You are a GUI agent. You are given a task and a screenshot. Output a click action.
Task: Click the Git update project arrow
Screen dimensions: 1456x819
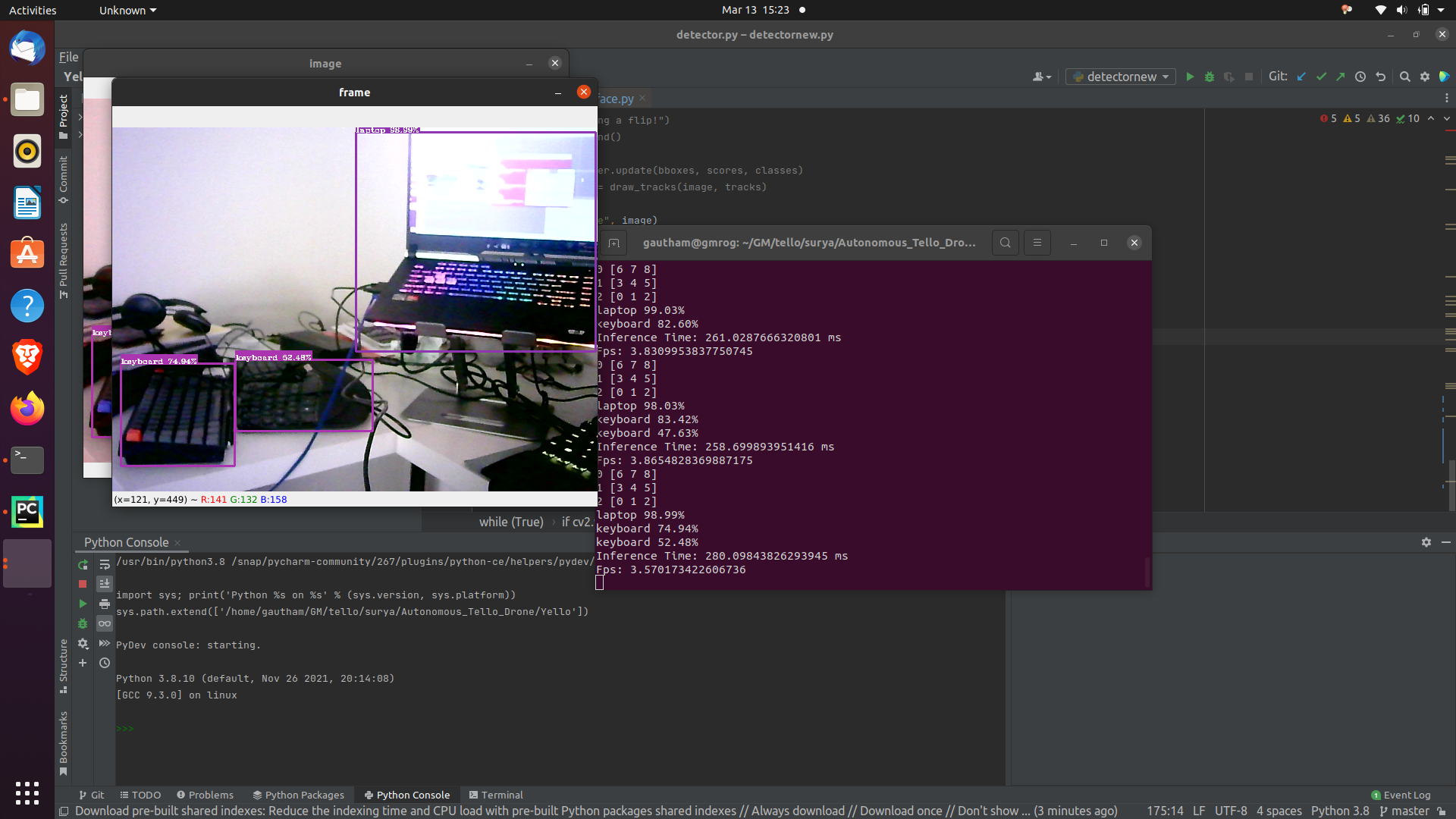1301,77
